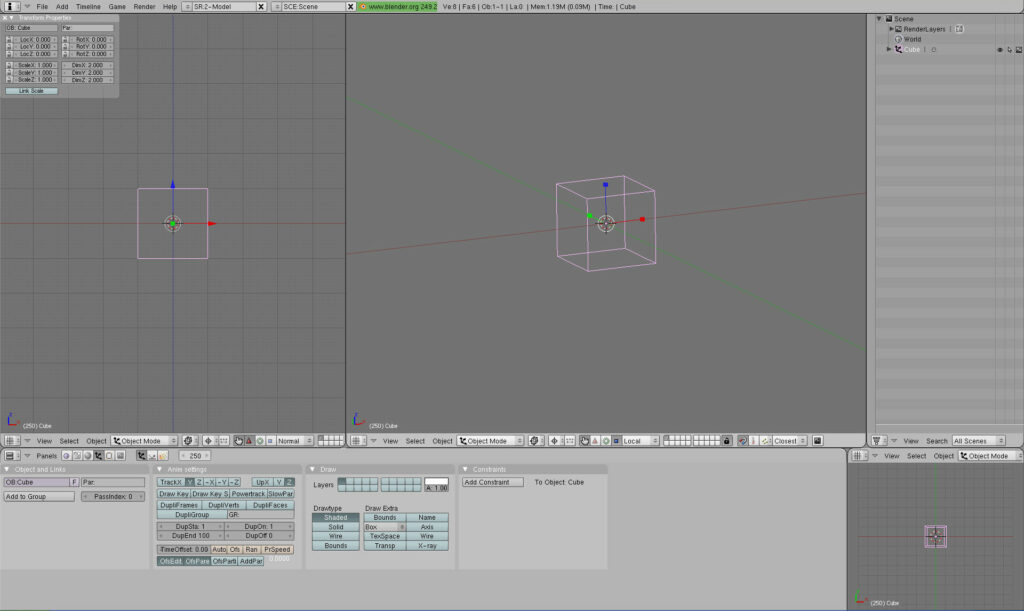This screenshot has width=1024, height=611.
Task: Click the Info window type icon in the top menu bar
Action: (x=10, y=6)
